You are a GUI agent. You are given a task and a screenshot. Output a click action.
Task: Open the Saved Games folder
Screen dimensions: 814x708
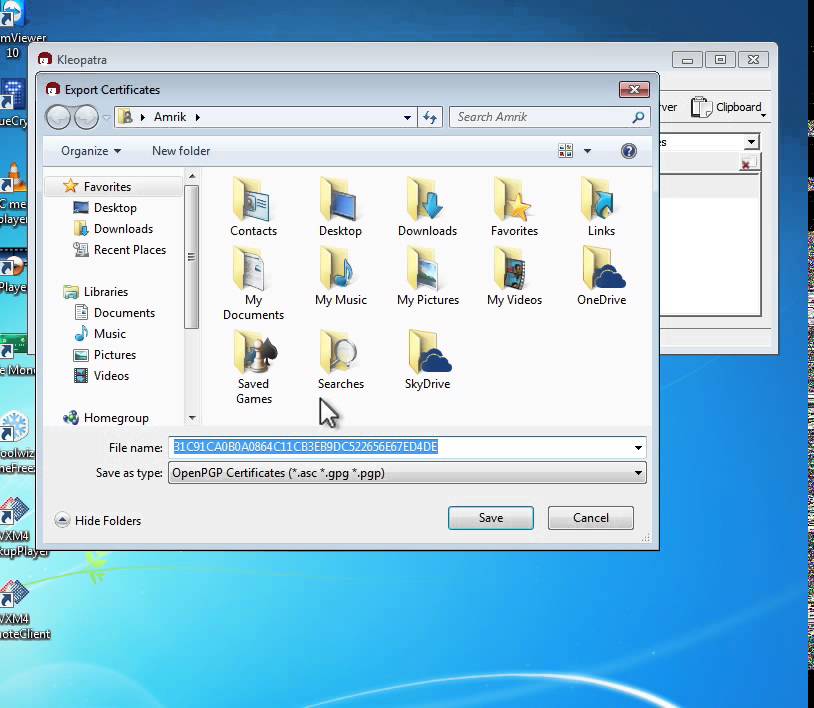pyautogui.click(x=253, y=367)
